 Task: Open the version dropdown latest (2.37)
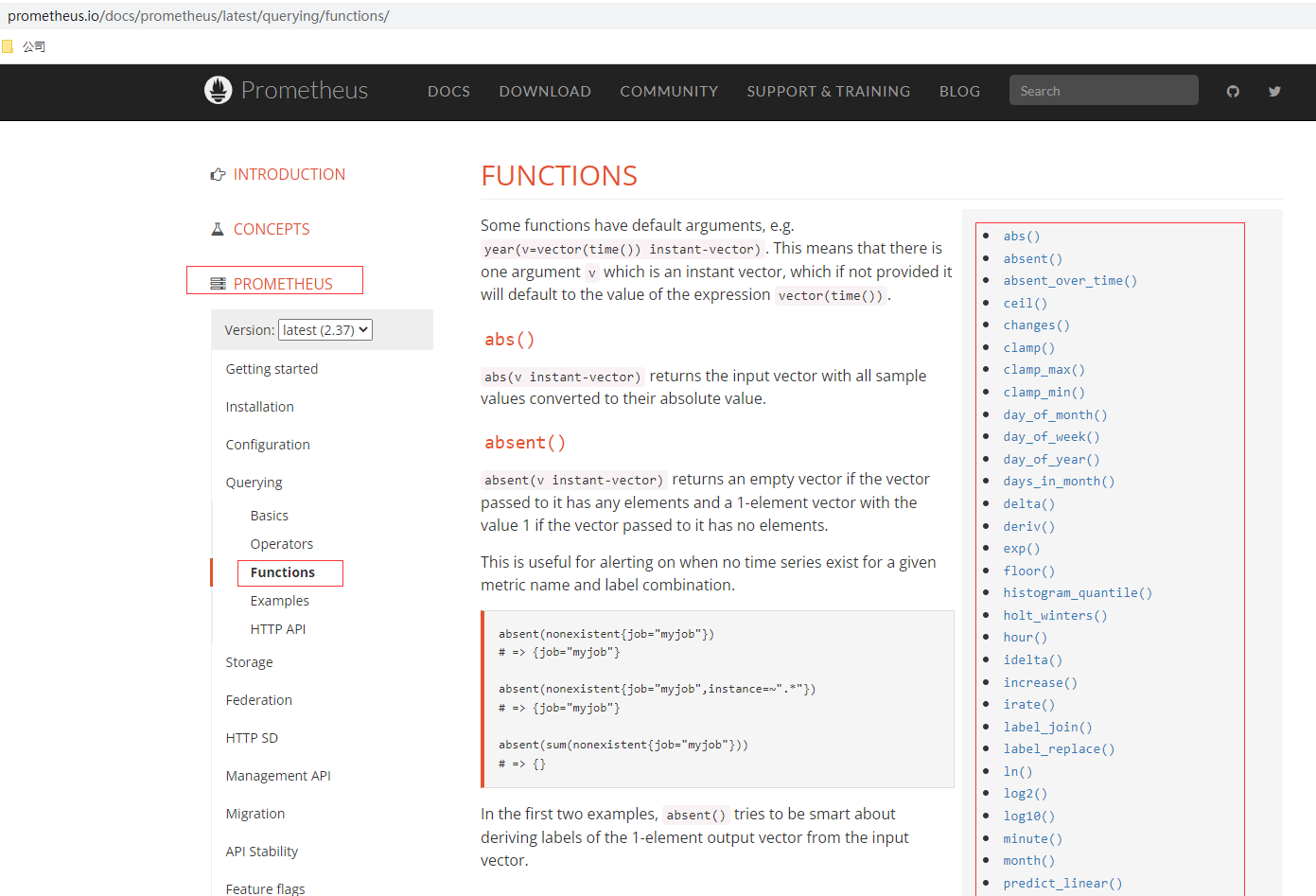(x=325, y=329)
